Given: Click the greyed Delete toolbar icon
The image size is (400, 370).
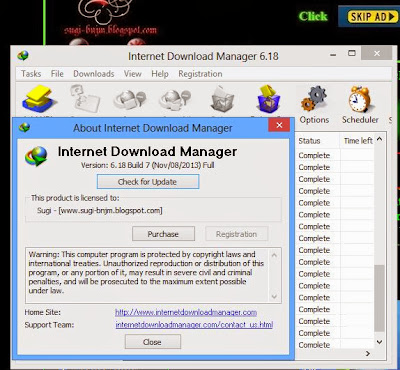Looking at the screenshot, I should click(x=223, y=99).
